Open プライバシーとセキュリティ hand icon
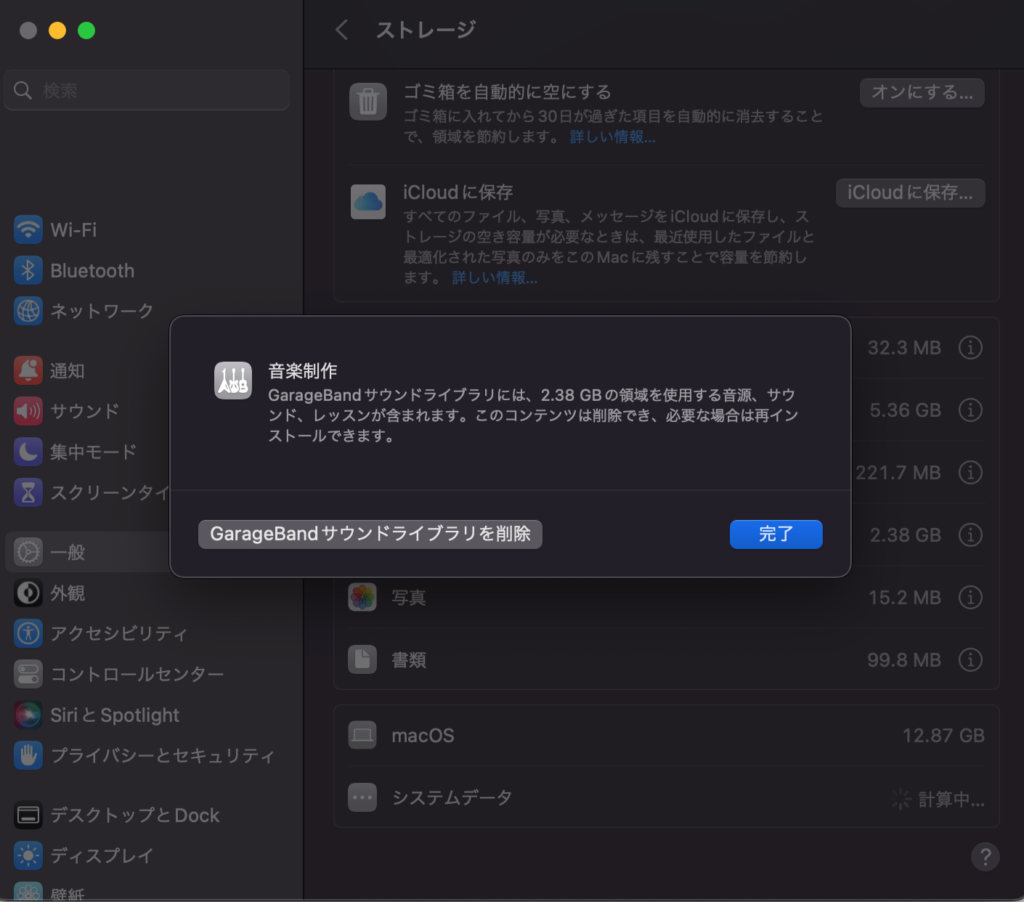This screenshot has height=902, width=1024. (28, 755)
